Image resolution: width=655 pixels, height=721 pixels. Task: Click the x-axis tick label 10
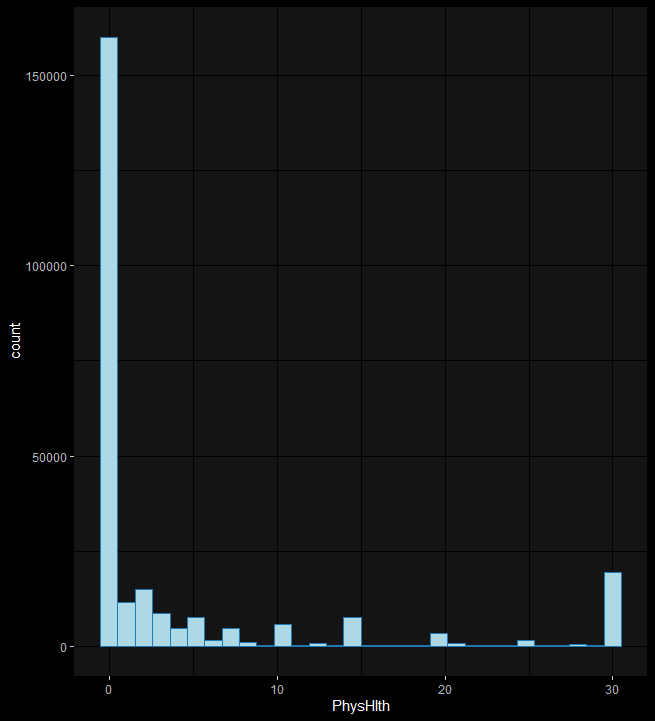pos(277,690)
